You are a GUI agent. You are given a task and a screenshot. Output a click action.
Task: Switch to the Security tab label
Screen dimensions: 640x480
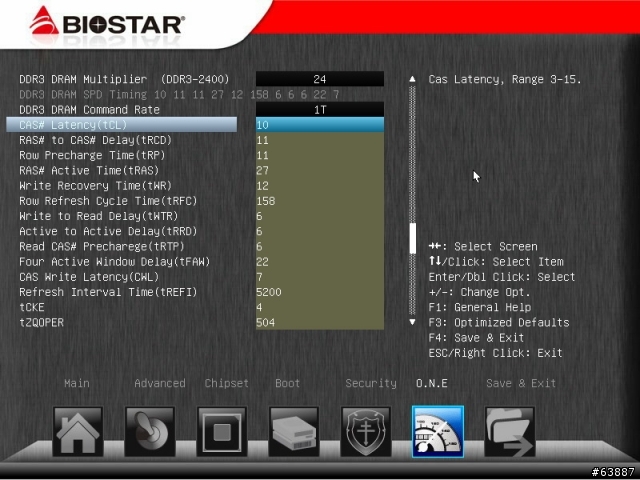(x=371, y=383)
